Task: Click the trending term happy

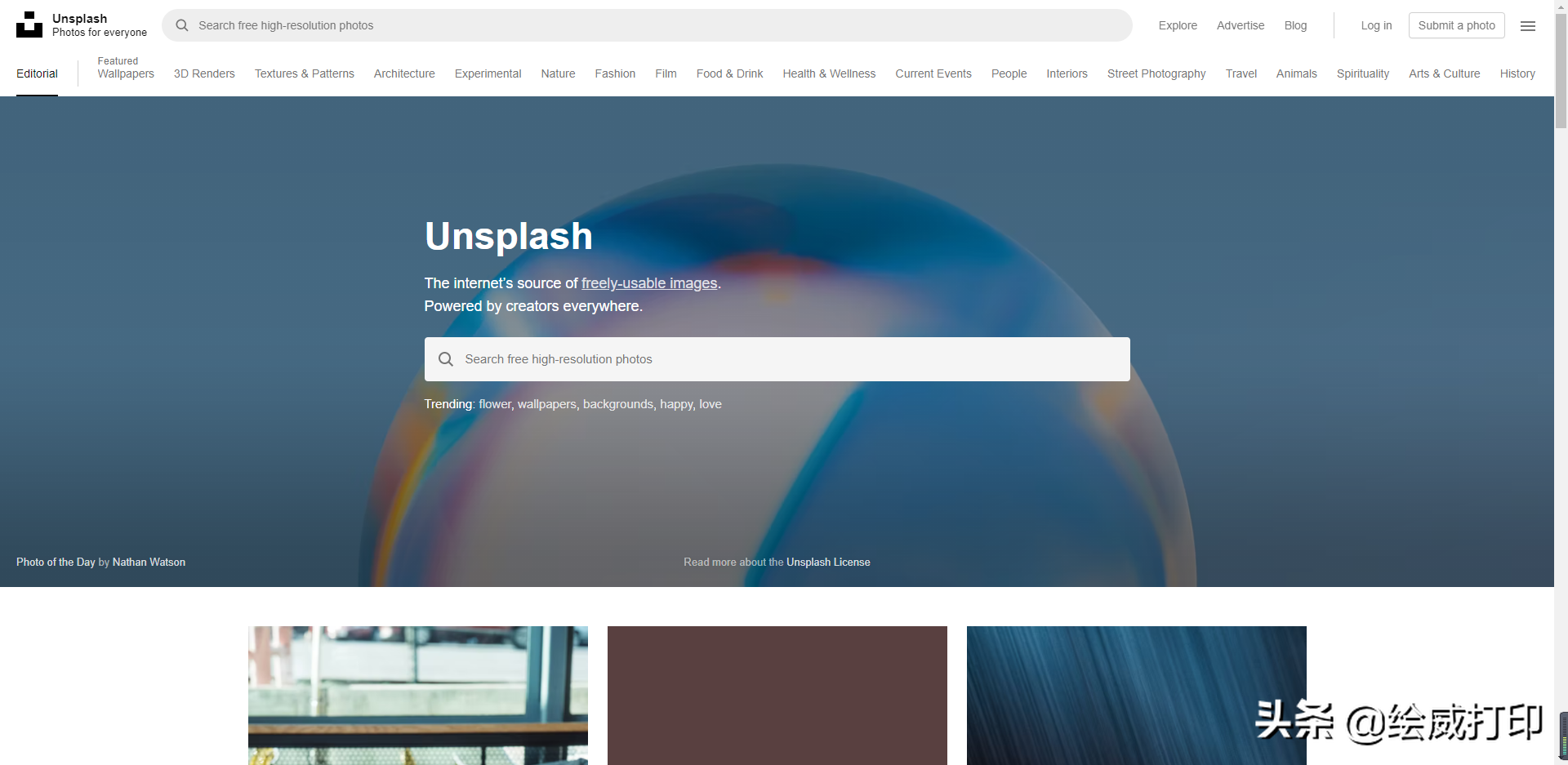Action: pos(676,404)
